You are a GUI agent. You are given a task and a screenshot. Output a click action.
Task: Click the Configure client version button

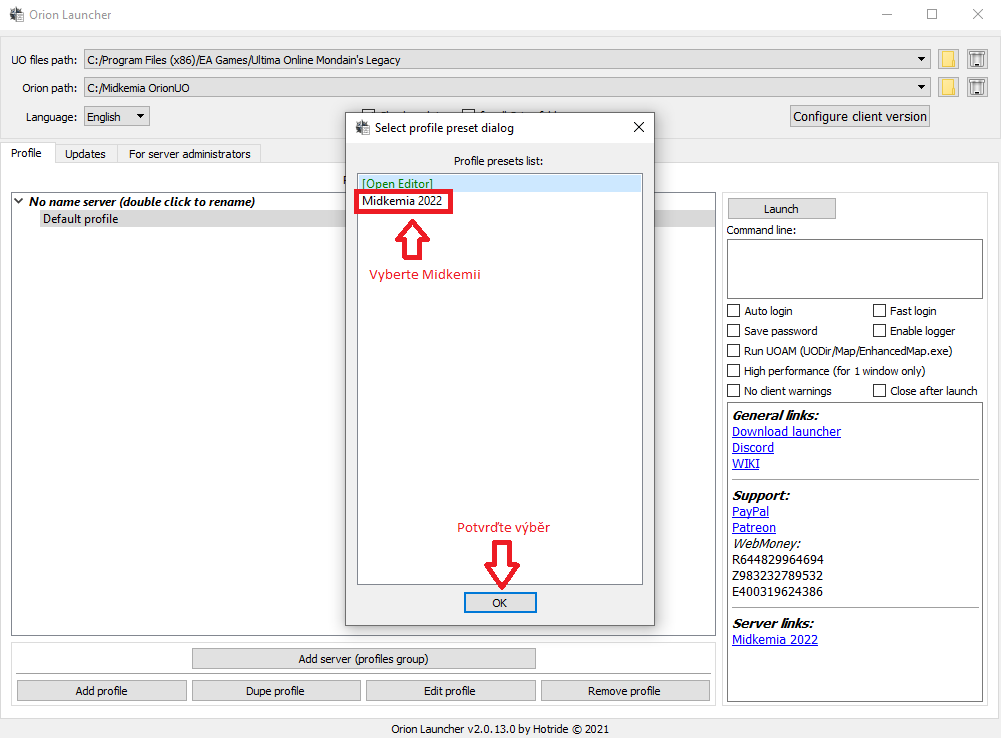[859, 116]
